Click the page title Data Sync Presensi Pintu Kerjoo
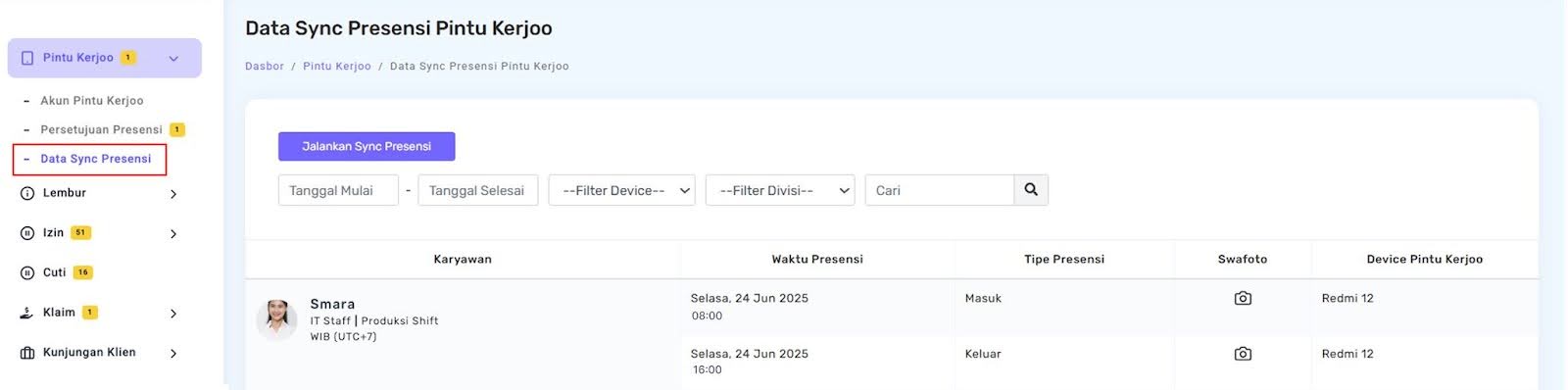The width and height of the screenshot is (1568, 390). click(x=399, y=28)
